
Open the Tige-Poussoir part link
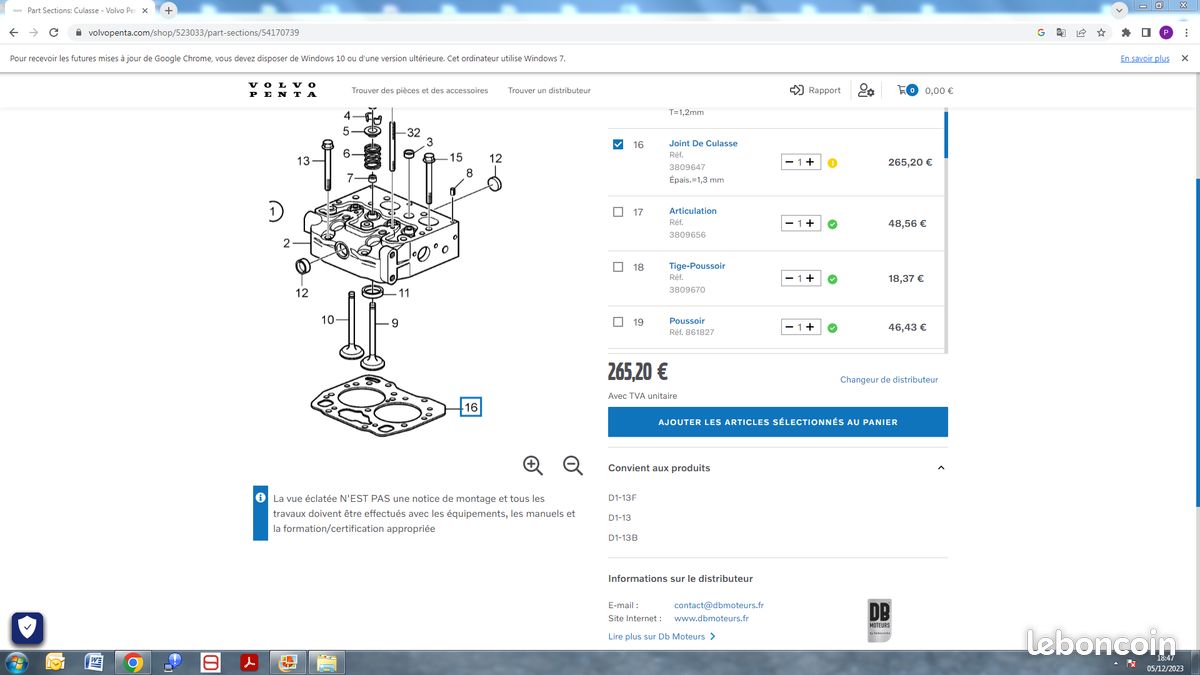(697, 266)
